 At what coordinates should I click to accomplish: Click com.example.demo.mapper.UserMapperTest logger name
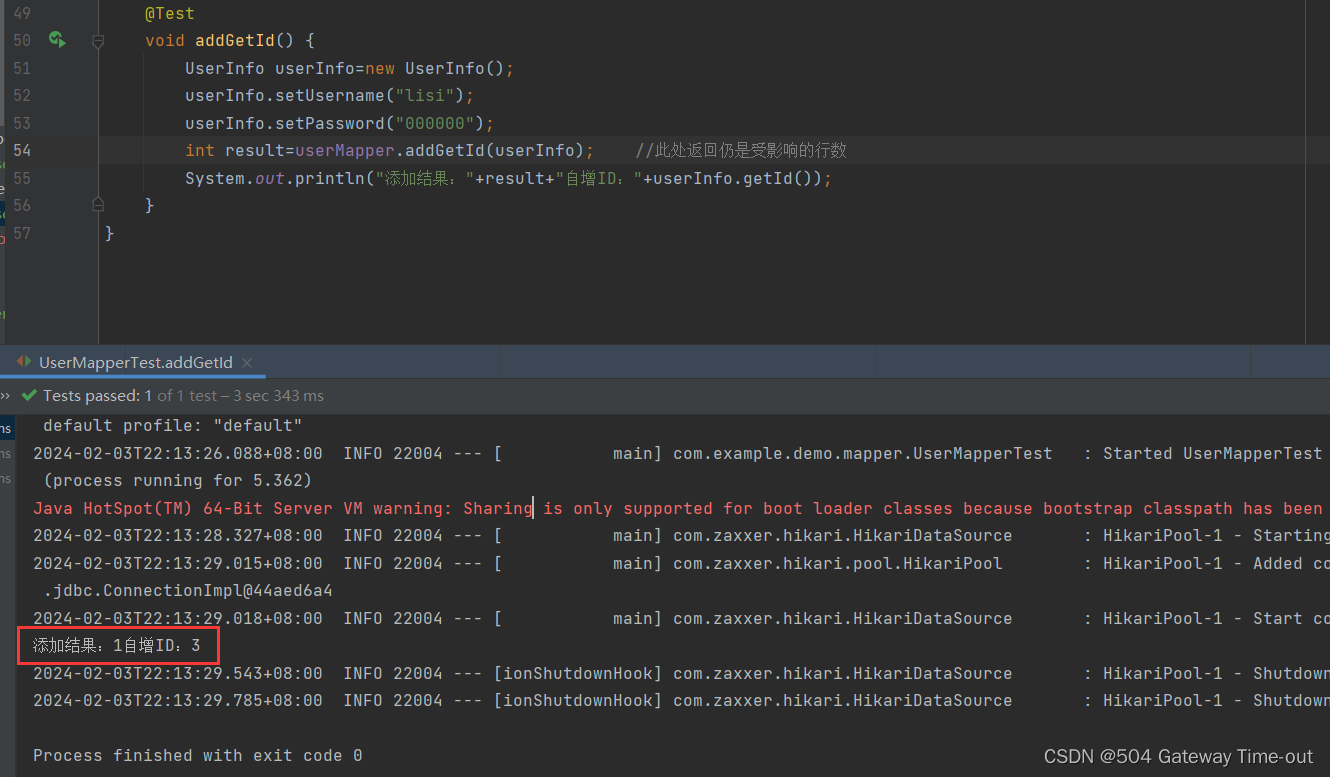862,453
